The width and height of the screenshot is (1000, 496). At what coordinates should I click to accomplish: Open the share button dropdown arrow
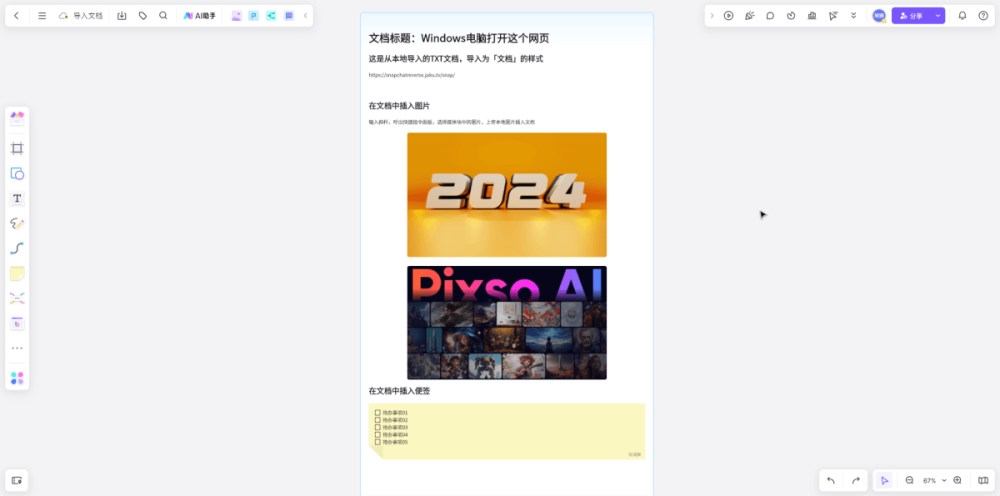938,16
